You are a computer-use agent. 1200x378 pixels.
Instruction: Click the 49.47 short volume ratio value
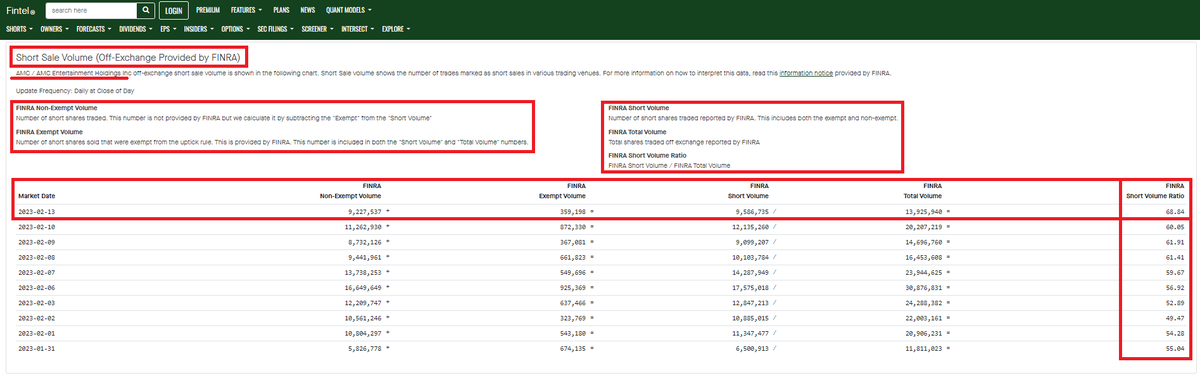[1176, 318]
